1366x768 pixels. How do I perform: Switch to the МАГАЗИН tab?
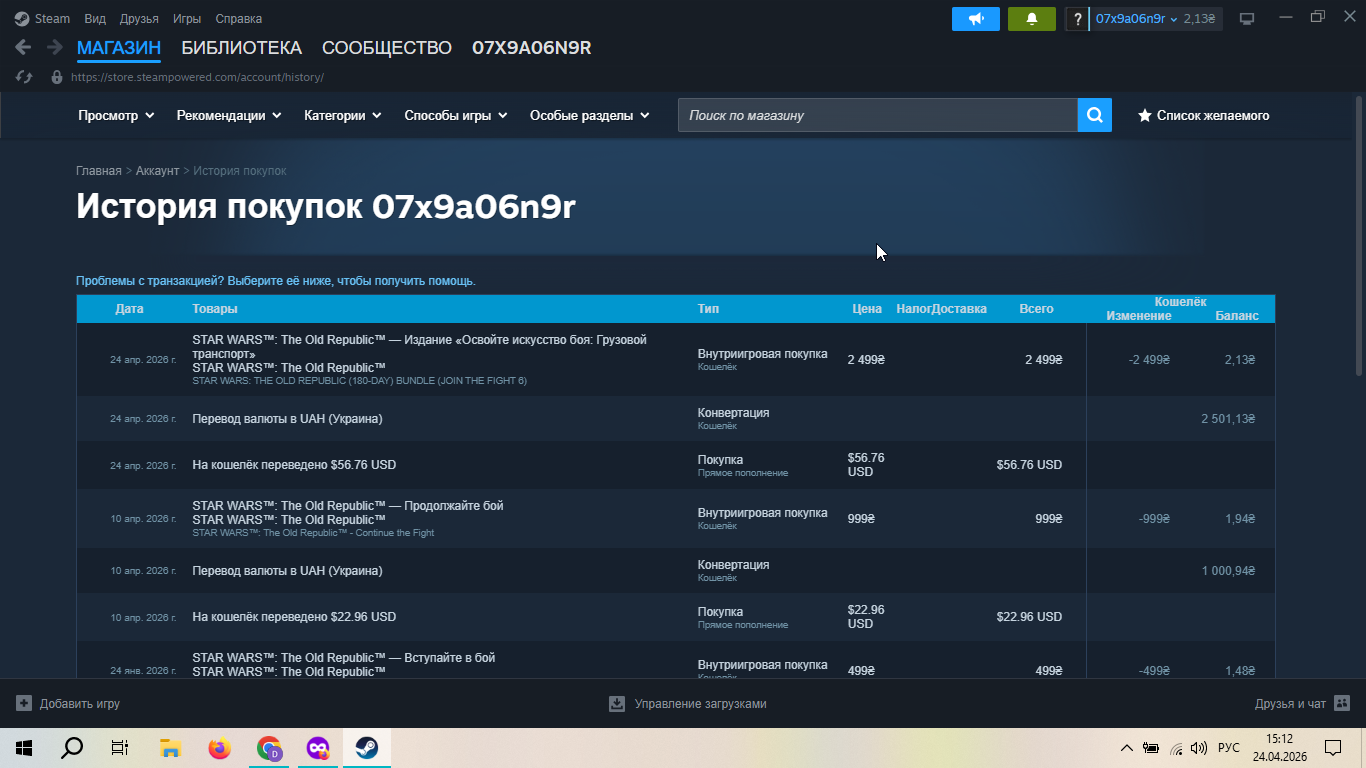[119, 48]
